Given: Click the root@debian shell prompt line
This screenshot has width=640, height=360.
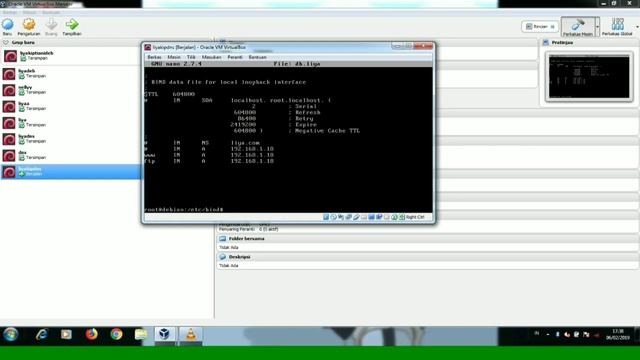Looking at the screenshot, I should 184,209.
